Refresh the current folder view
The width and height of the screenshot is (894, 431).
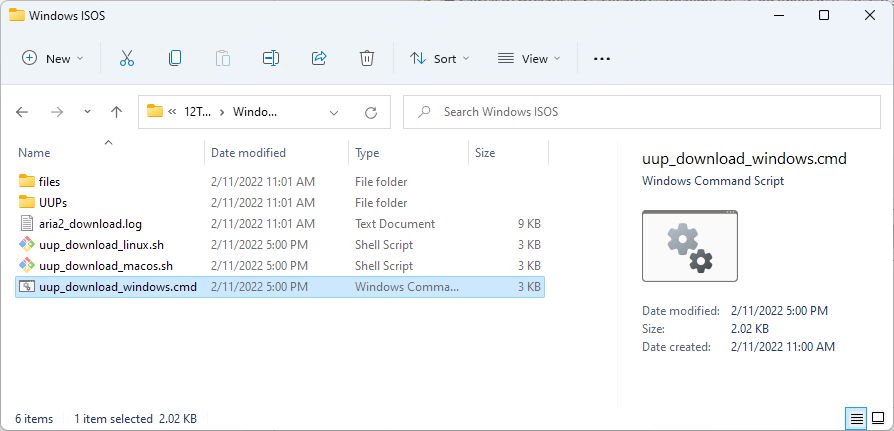[x=371, y=112]
